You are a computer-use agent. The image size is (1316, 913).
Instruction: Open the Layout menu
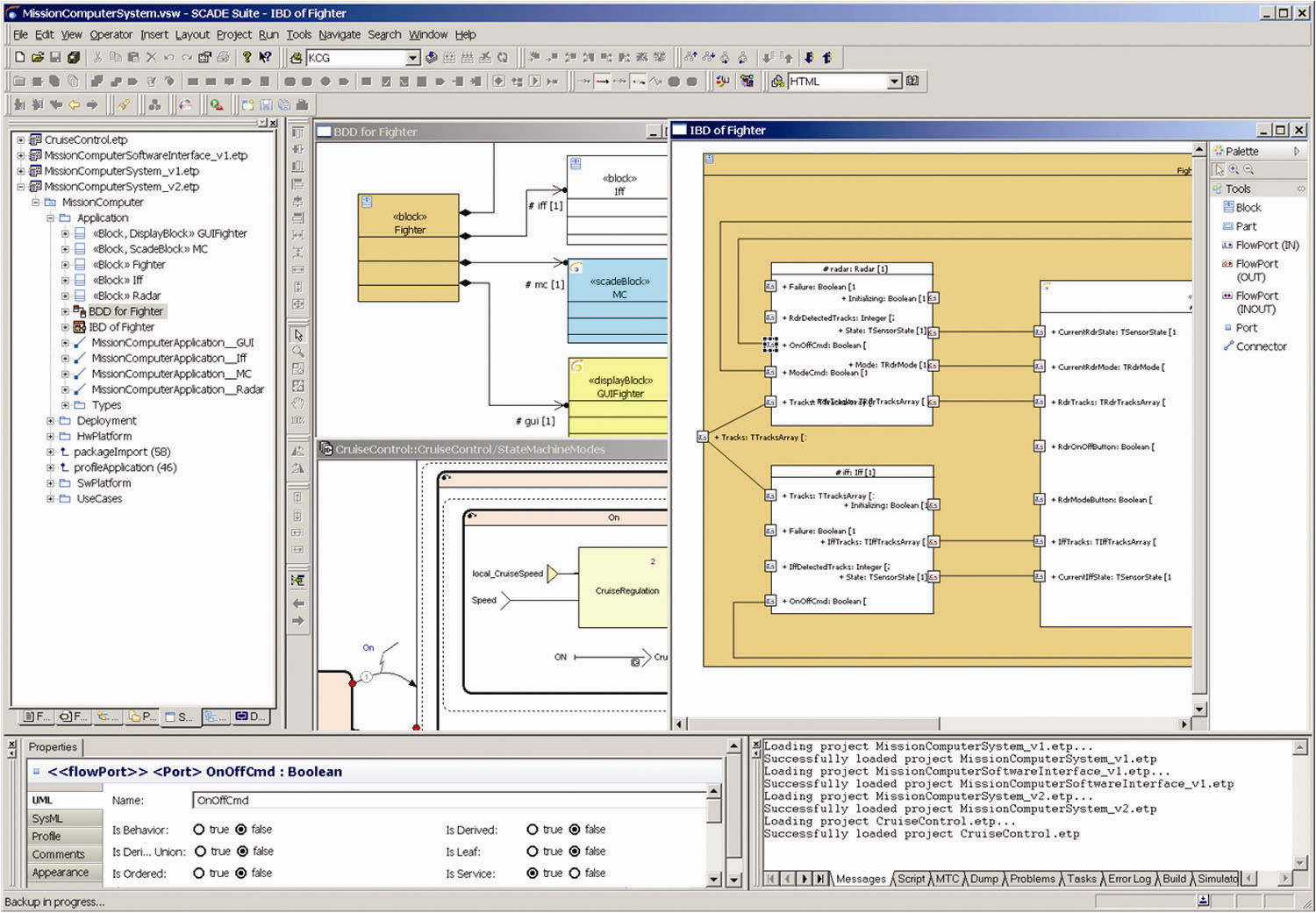192,34
